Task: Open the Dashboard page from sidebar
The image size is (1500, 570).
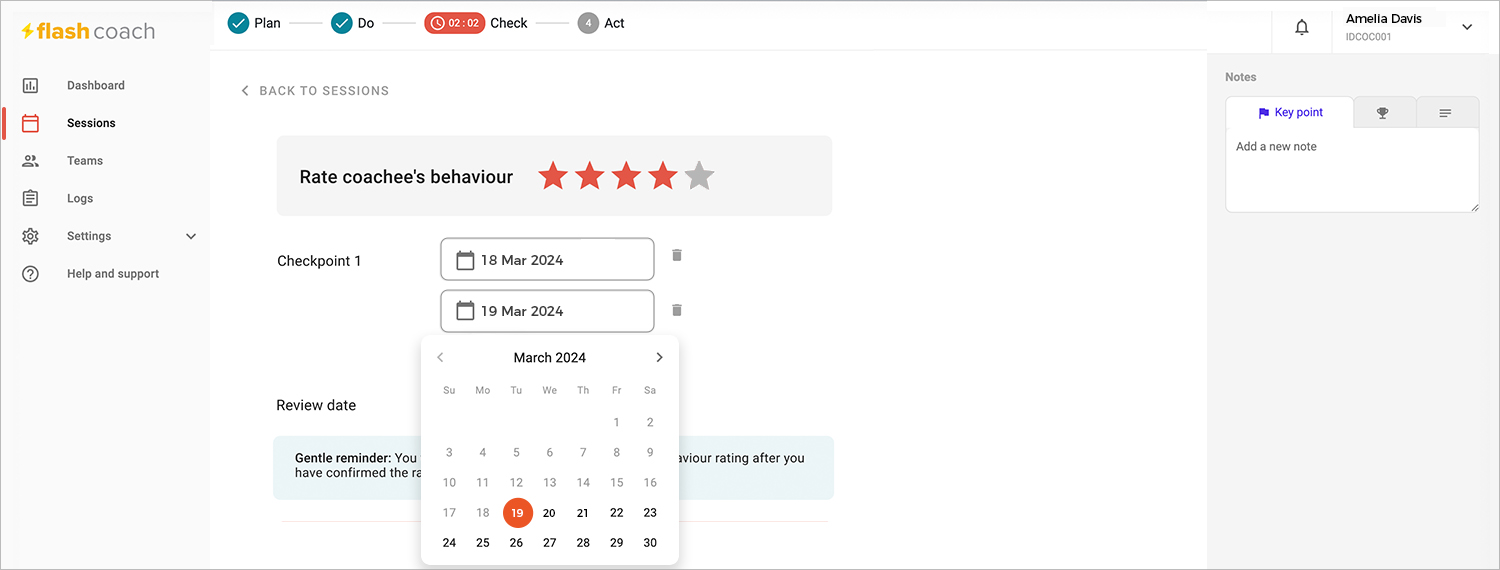Action: tap(96, 85)
